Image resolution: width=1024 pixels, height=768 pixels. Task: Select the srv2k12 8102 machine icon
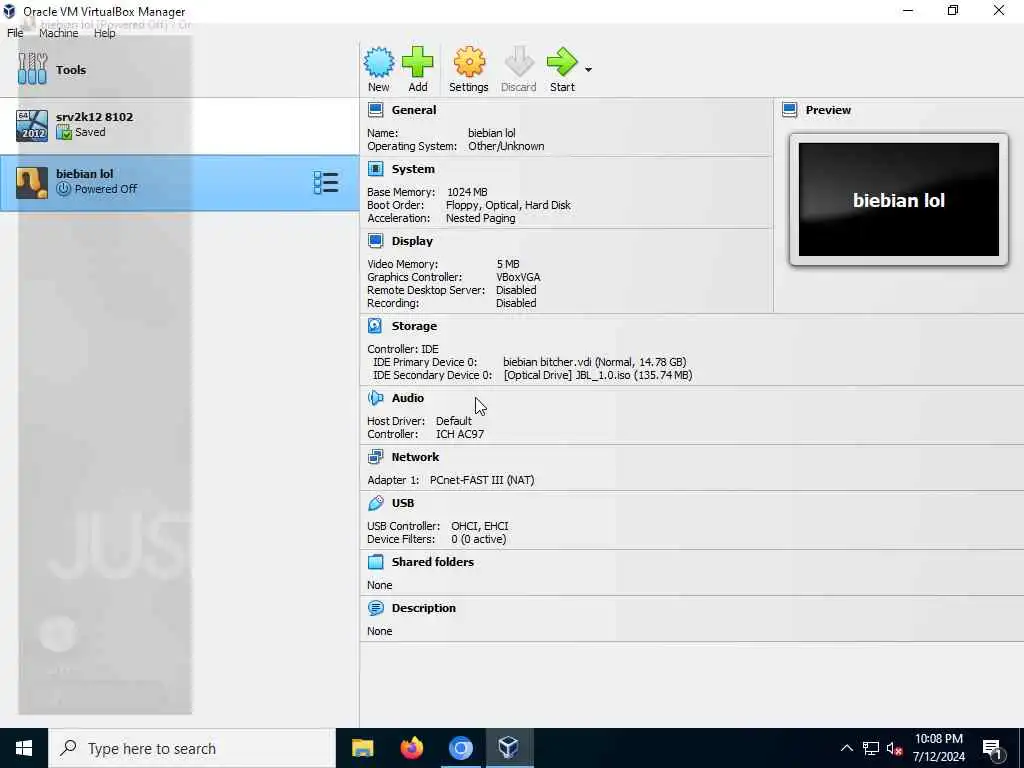click(32, 125)
